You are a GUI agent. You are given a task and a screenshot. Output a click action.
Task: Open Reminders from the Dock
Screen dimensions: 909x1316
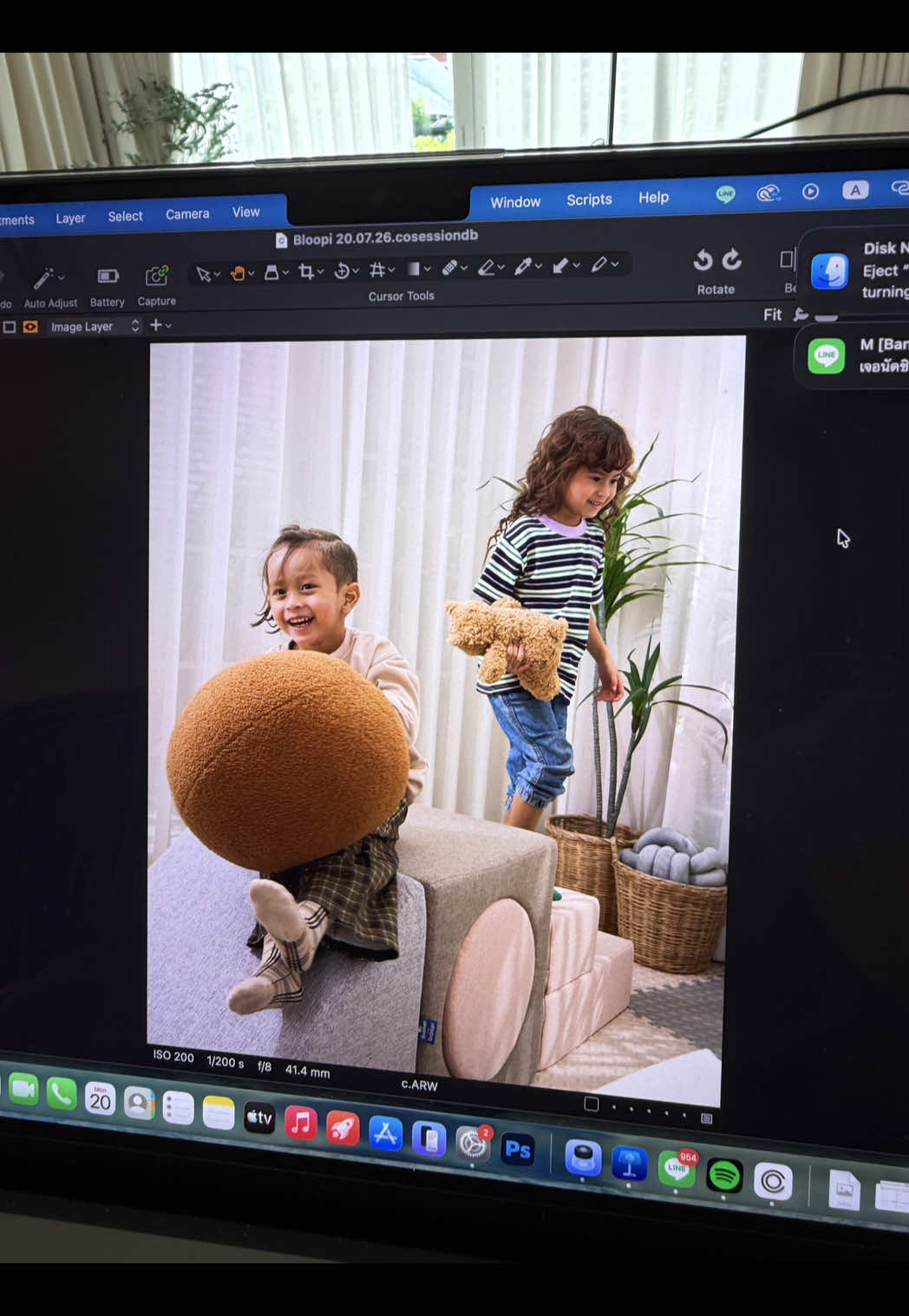(x=179, y=1109)
